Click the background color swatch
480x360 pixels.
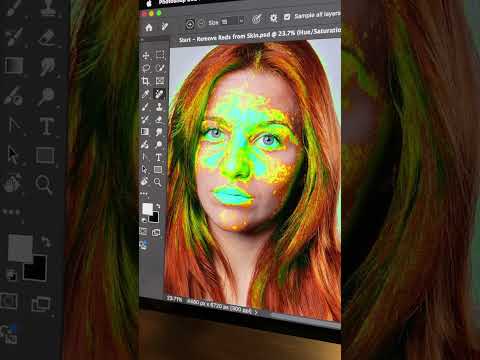(x=154, y=217)
